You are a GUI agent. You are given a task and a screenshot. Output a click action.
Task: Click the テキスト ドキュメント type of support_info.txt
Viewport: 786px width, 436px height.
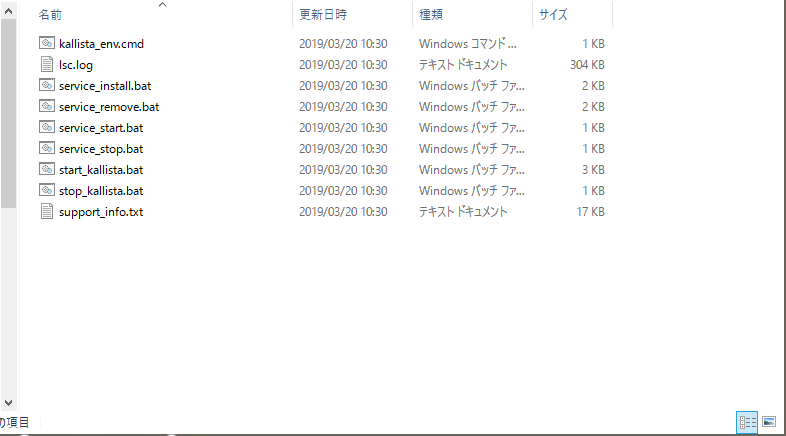pos(463,212)
